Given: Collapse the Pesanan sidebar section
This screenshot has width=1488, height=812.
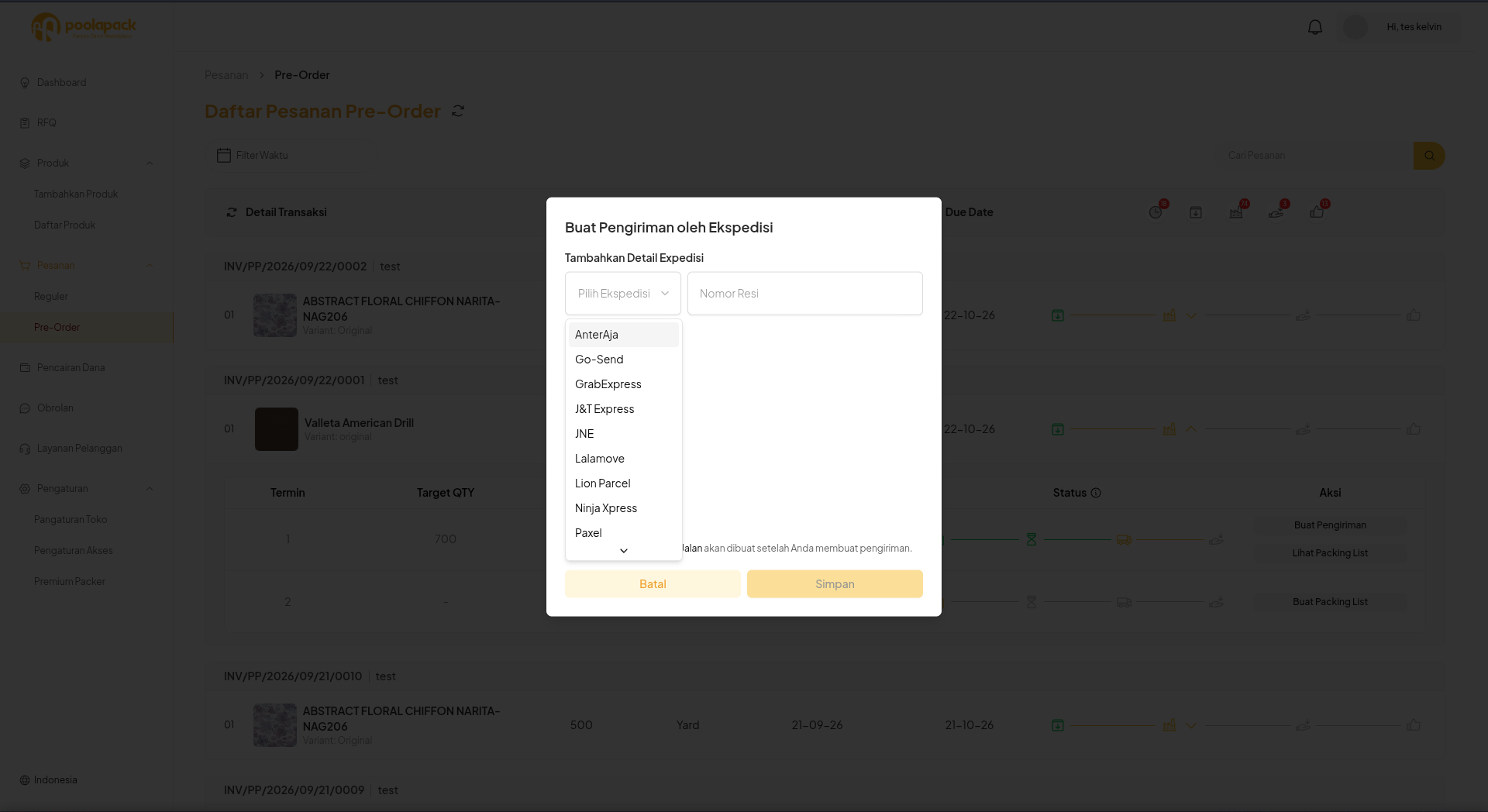Looking at the screenshot, I should click(x=150, y=266).
